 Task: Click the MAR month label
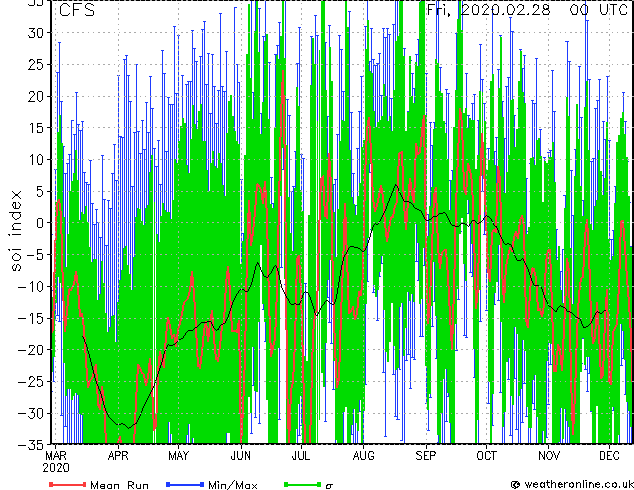pos(56,456)
